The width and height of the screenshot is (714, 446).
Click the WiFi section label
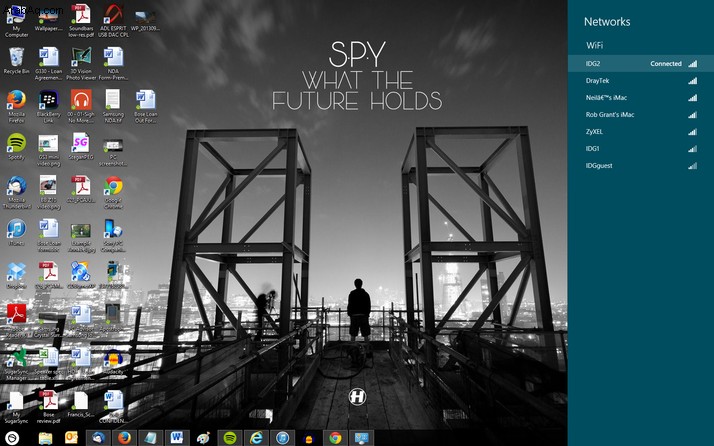click(x=594, y=46)
